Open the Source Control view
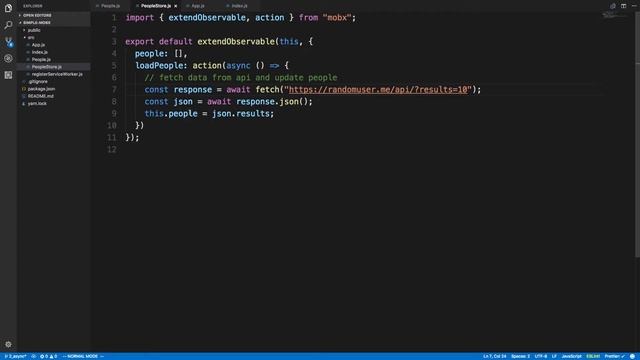640x360 pixels. point(8,42)
